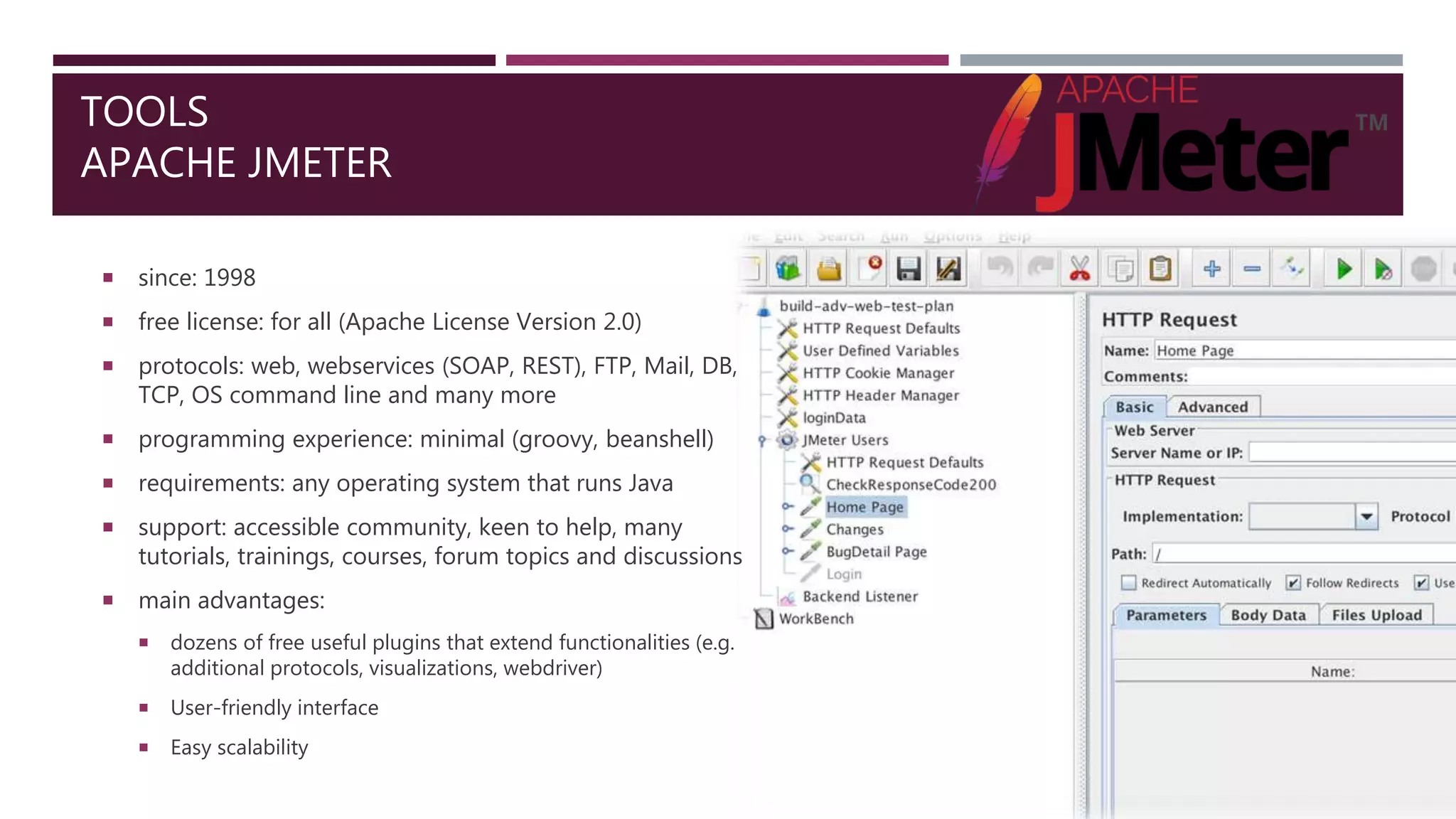
Task: Start the test with green play icon
Action: (x=1344, y=269)
